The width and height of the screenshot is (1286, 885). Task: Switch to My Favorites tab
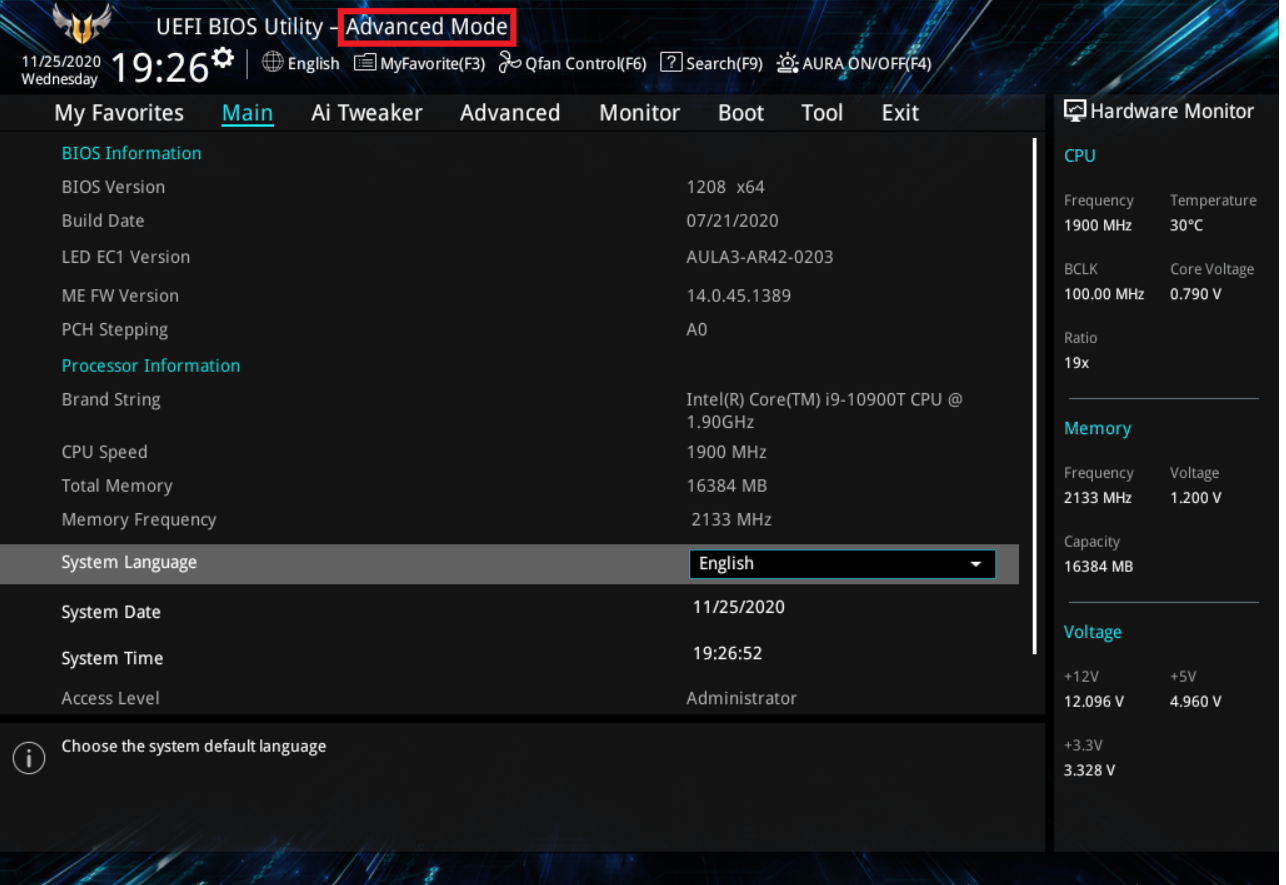tap(119, 113)
